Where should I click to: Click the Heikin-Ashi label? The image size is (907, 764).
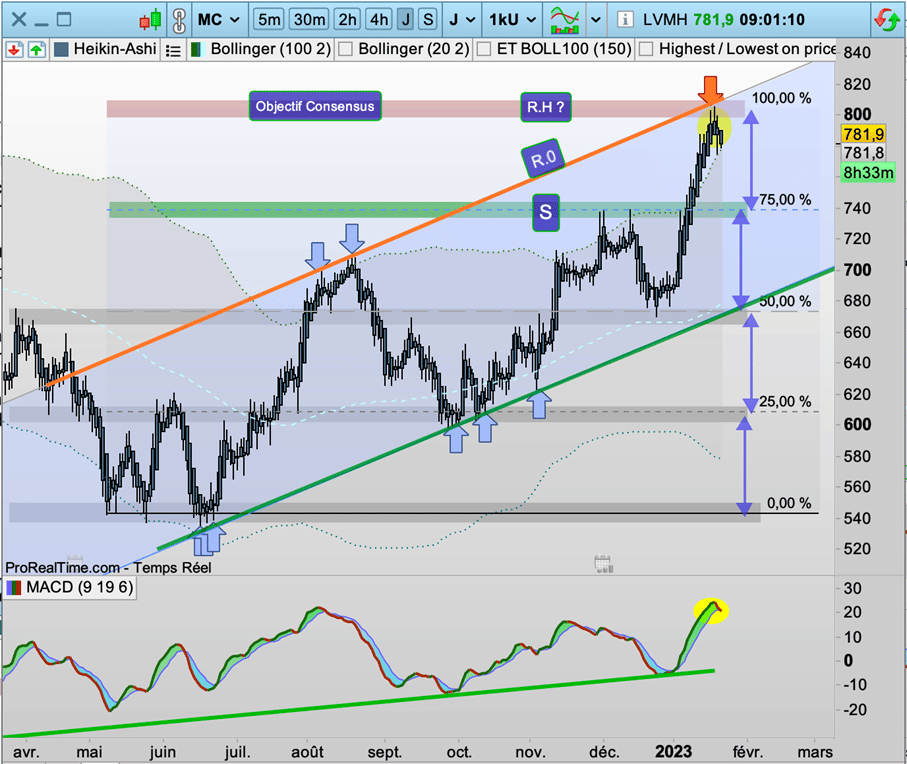(115, 49)
